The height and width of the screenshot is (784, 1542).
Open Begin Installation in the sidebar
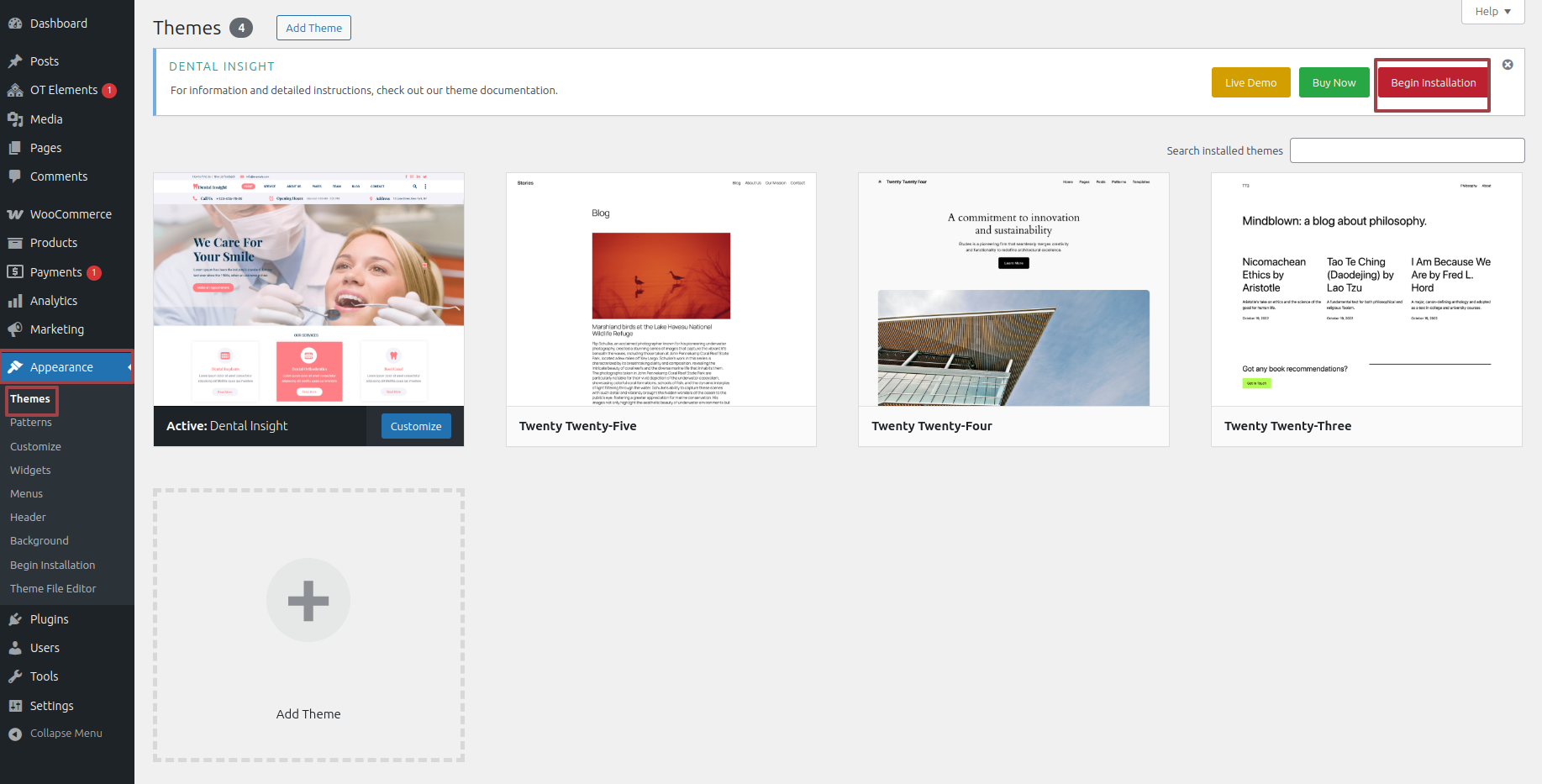53,566
